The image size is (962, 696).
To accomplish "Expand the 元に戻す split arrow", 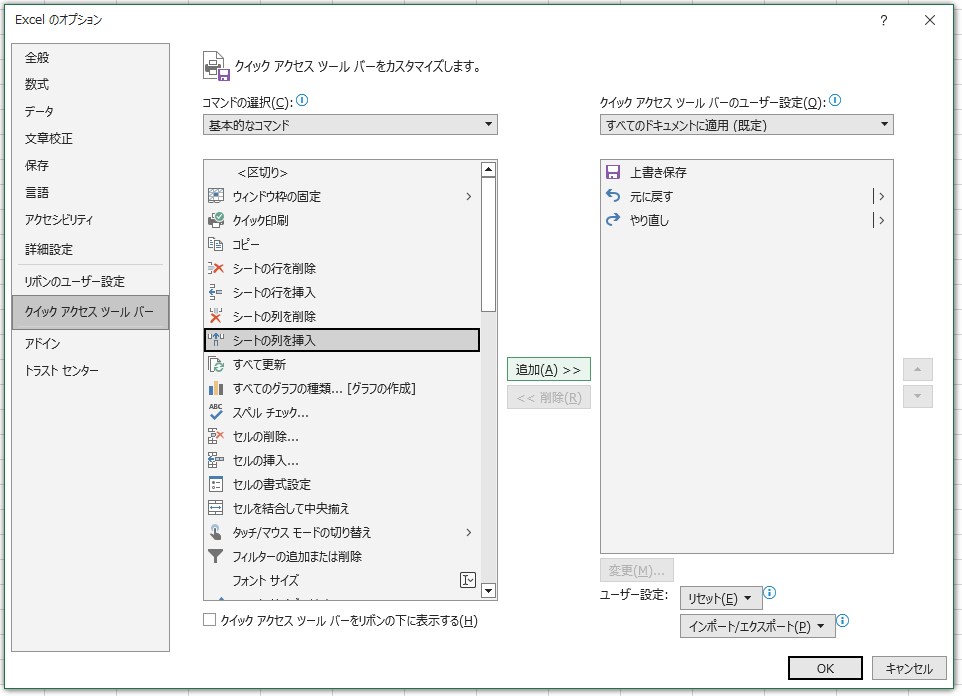I will point(881,196).
